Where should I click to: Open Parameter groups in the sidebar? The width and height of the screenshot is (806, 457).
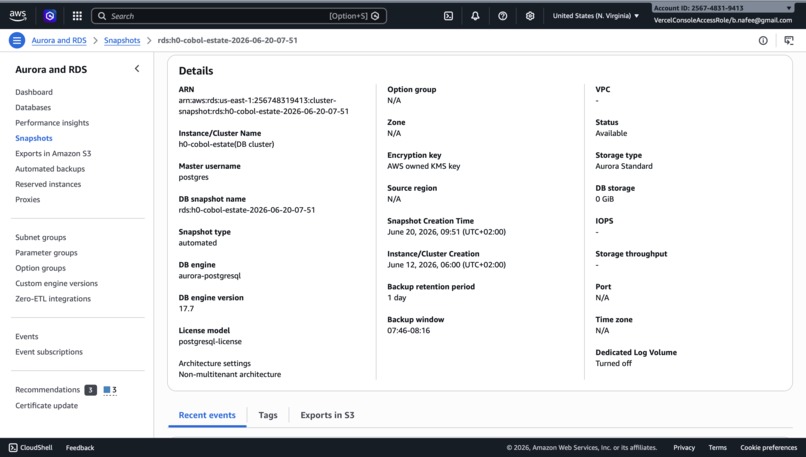[46, 253]
